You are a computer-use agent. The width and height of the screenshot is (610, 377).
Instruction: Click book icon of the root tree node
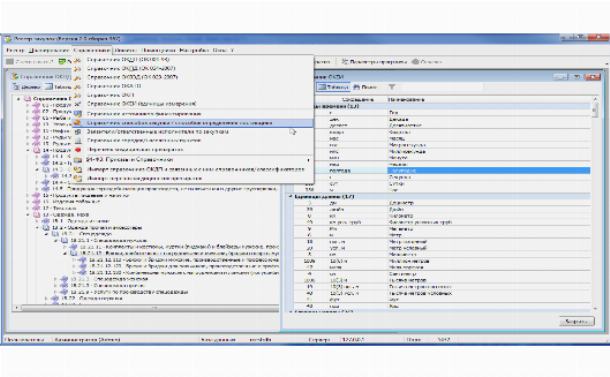(28, 99)
